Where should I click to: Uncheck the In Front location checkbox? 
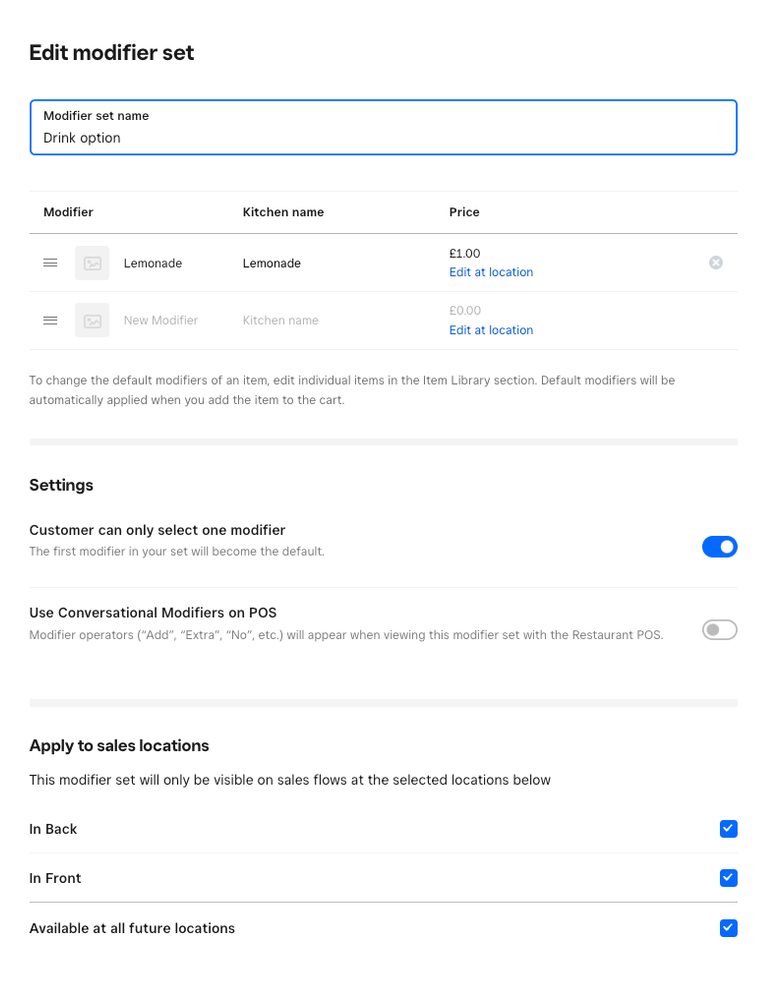[729, 878]
